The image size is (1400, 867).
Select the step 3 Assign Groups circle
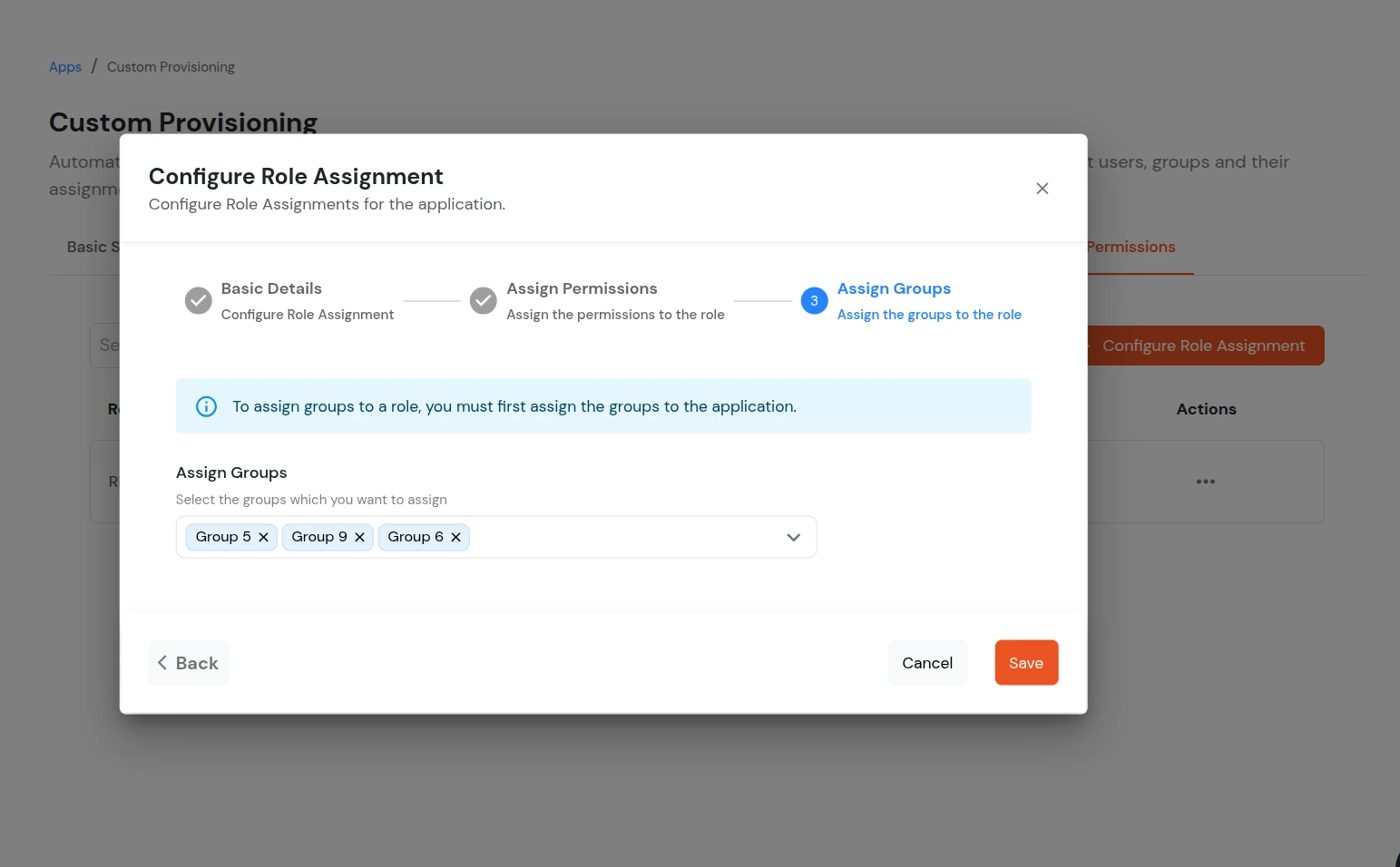click(814, 300)
